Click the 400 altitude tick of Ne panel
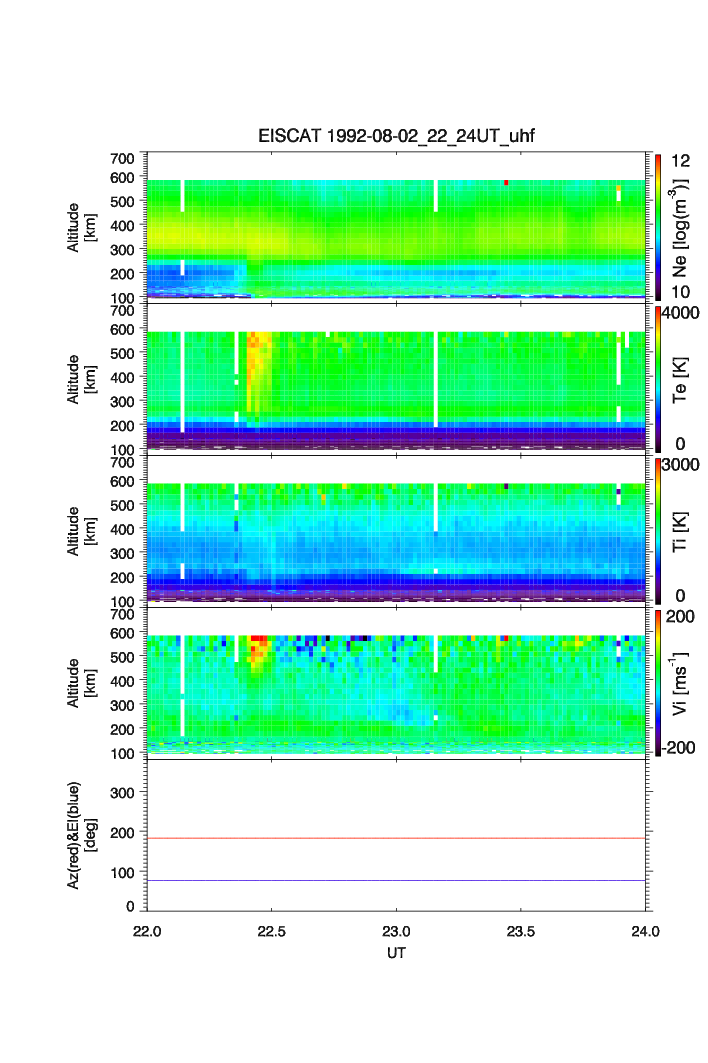Viewport: 708px width, 1063px height. [x=122, y=226]
